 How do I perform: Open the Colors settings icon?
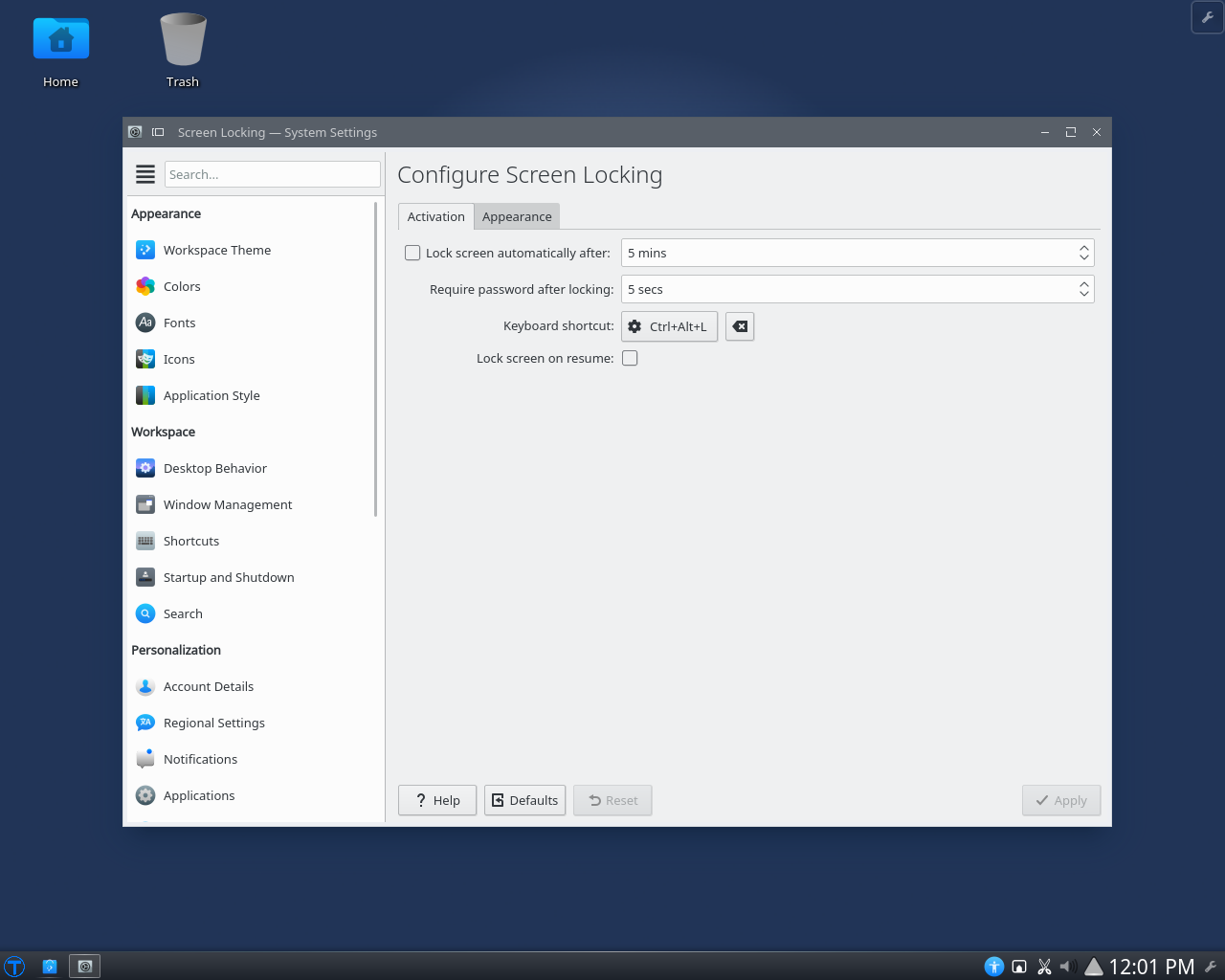point(145,286)
